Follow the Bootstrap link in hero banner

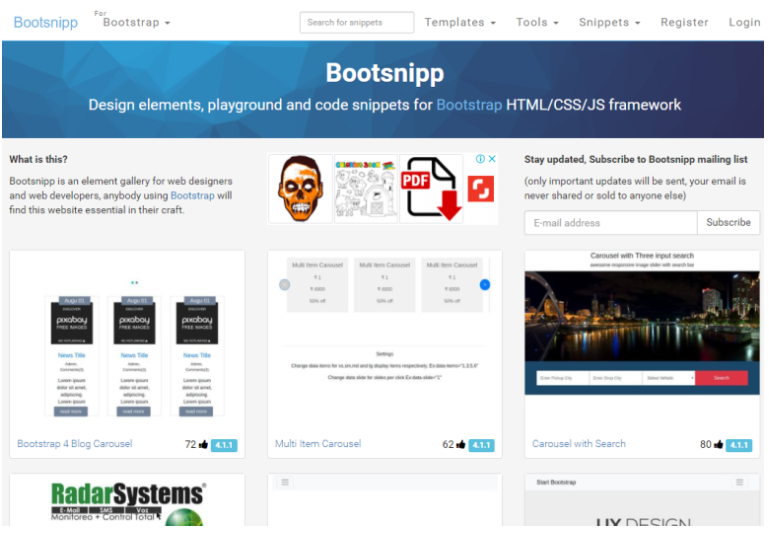(x=469, y=105)
